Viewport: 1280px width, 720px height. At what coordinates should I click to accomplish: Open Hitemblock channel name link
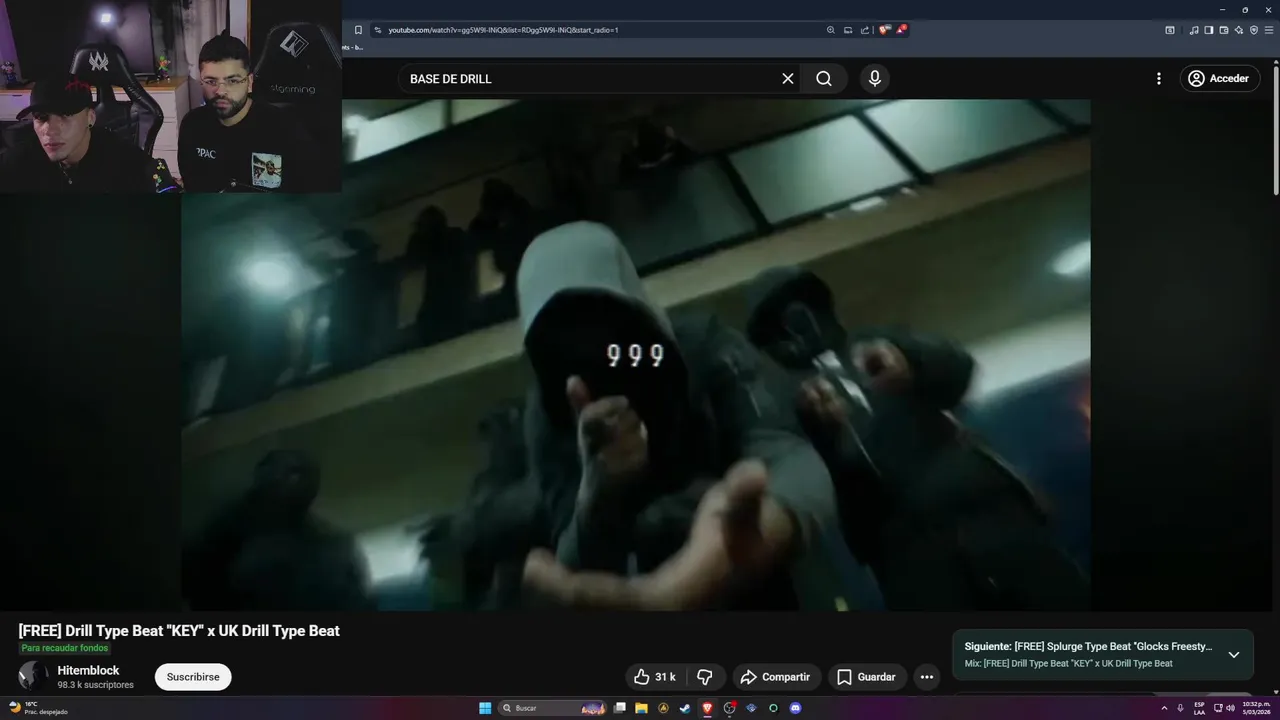88,670
